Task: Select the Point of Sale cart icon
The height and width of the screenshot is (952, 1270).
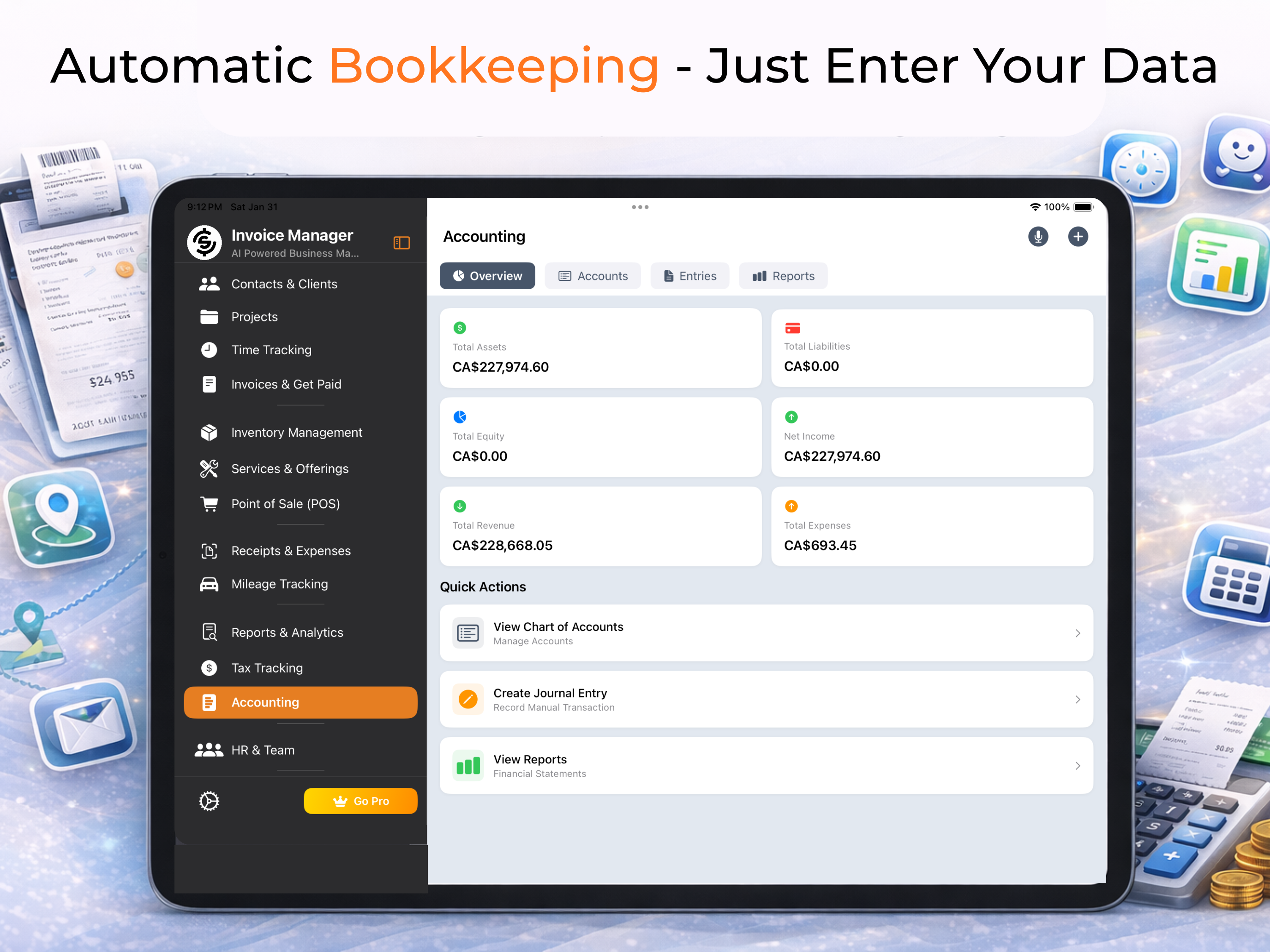Action: point(209,504)
